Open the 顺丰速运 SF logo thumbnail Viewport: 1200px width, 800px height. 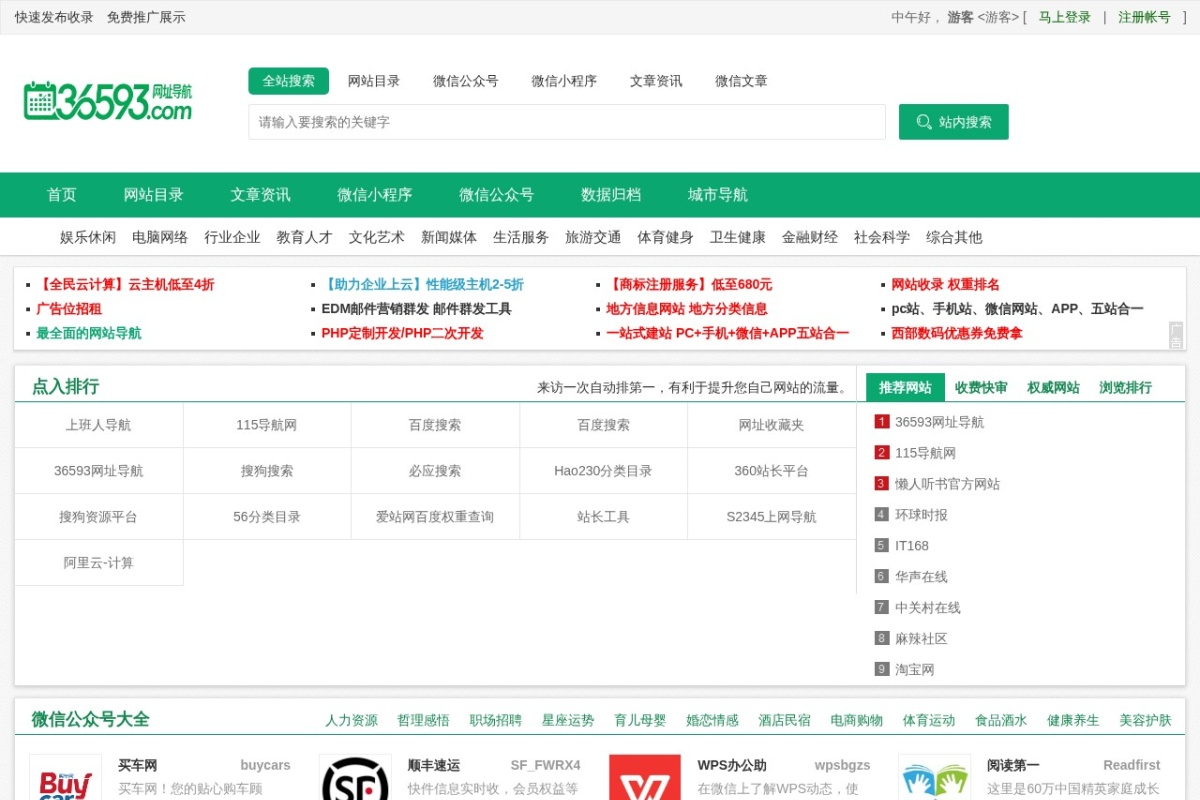[x=355, y=777]
